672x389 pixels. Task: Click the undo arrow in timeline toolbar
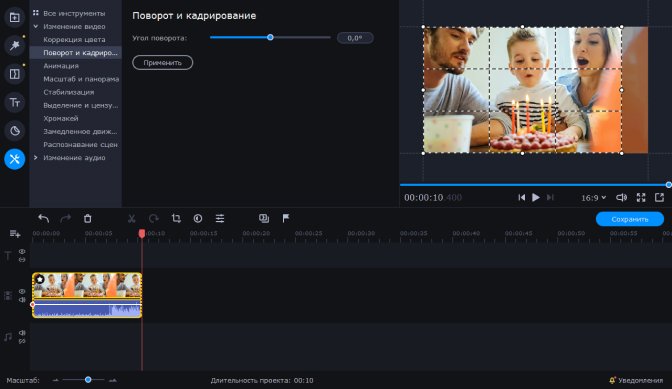click(43, 218)
